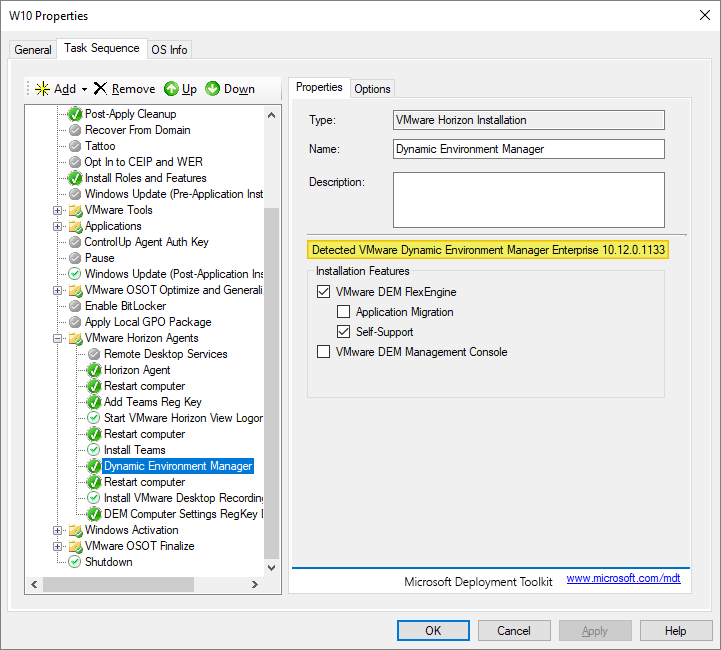Click the Install Teams step checkmark icon

pyautogui.click(x=94, y=450)
